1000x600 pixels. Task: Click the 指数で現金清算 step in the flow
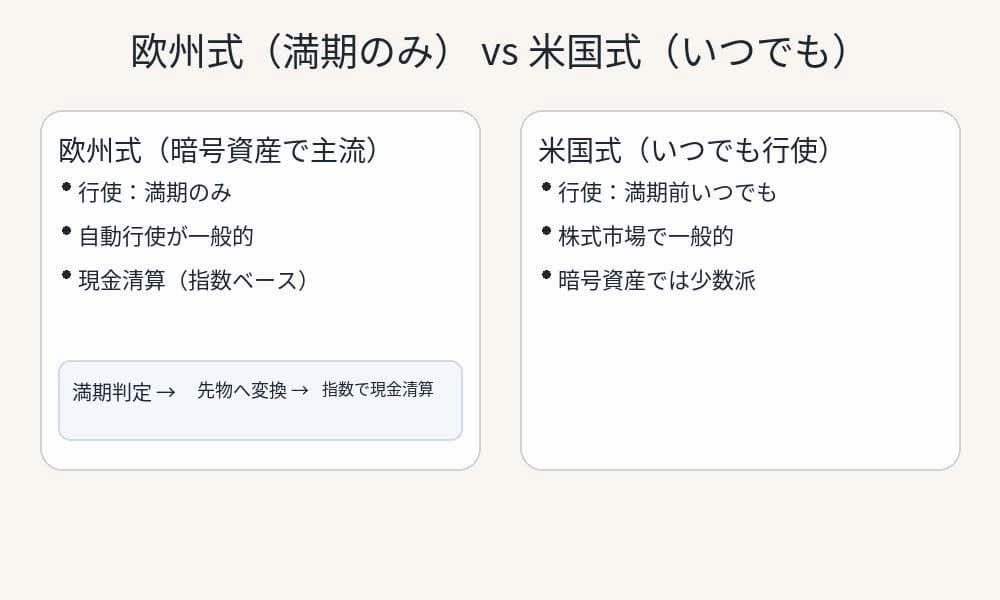378,390
